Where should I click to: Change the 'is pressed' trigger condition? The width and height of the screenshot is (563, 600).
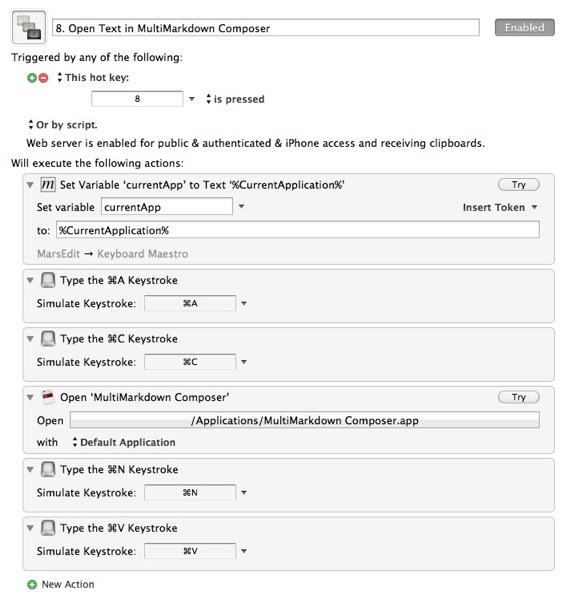pyautogui.click(x=235, y=99)
